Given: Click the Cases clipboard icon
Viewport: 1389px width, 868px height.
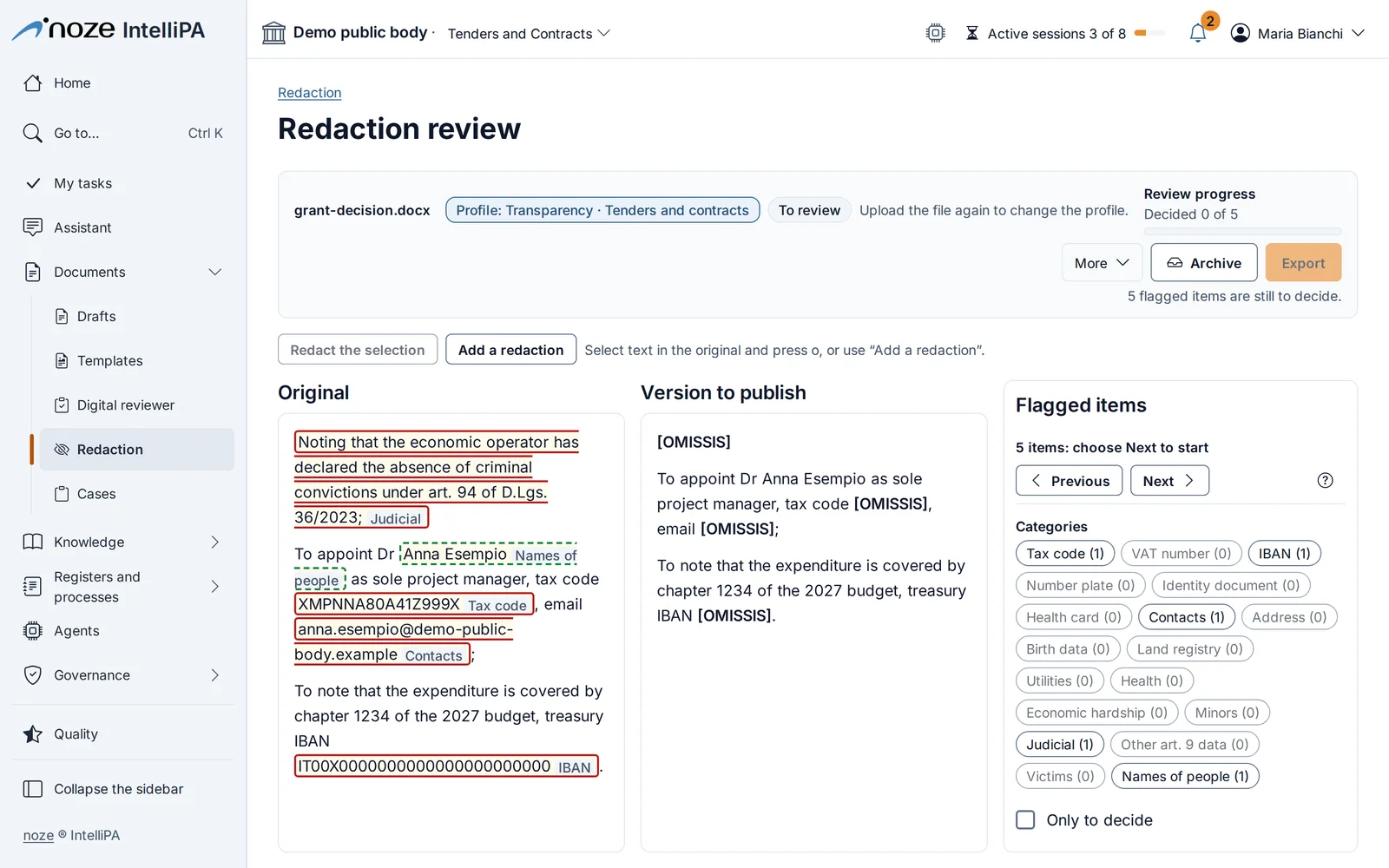Looking at the screenshot, I should click(x=62, y=493).
